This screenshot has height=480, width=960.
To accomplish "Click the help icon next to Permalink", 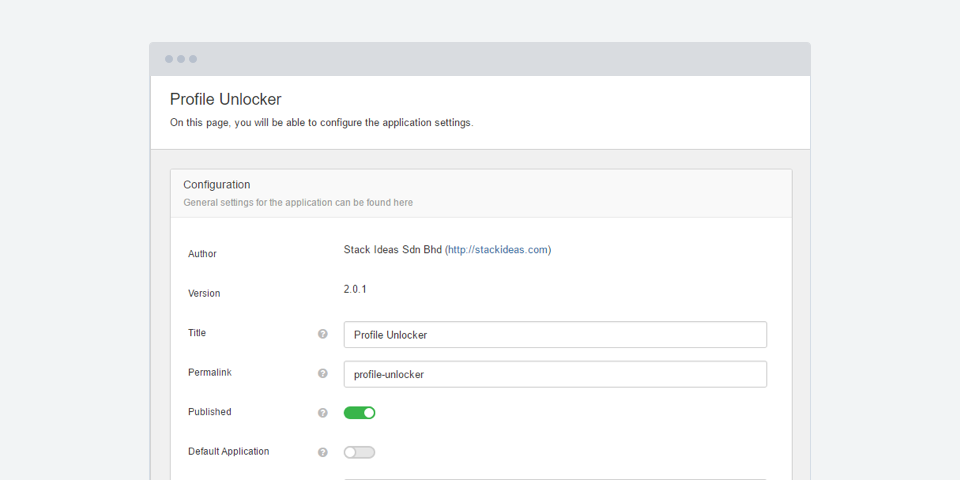I will 323,373.
